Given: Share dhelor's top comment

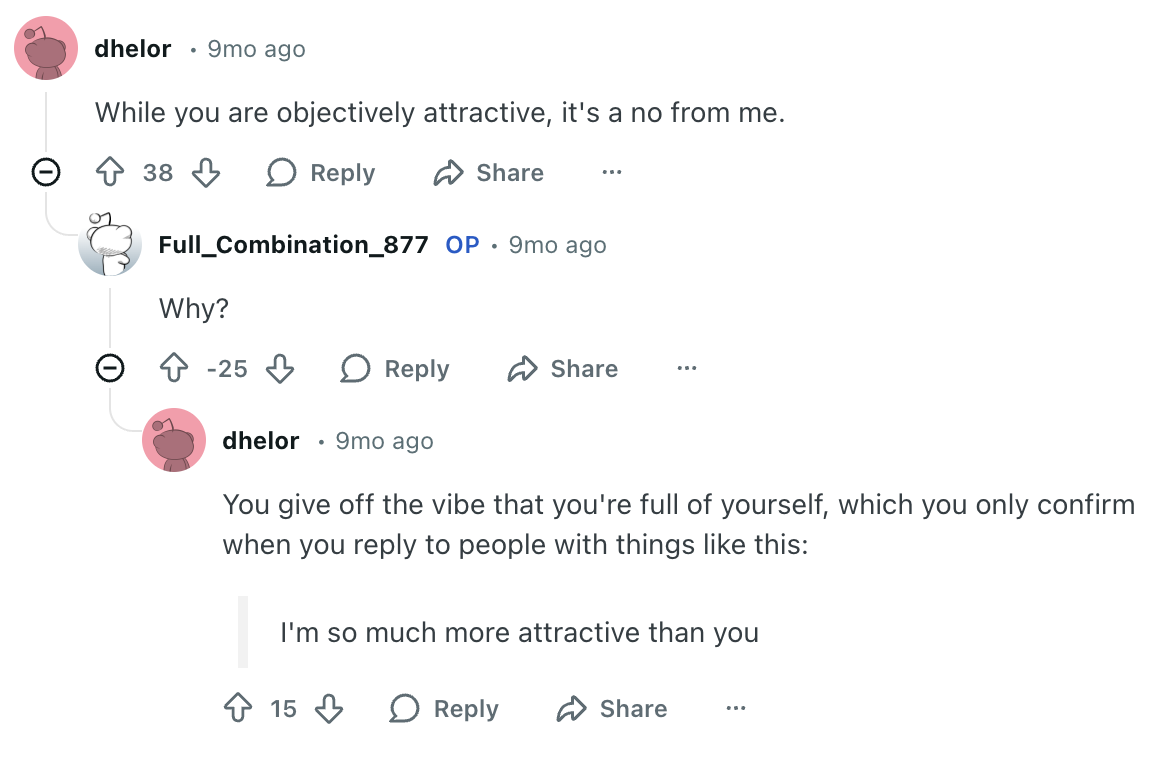Looking at the screenshot, I should coord(488,173).
